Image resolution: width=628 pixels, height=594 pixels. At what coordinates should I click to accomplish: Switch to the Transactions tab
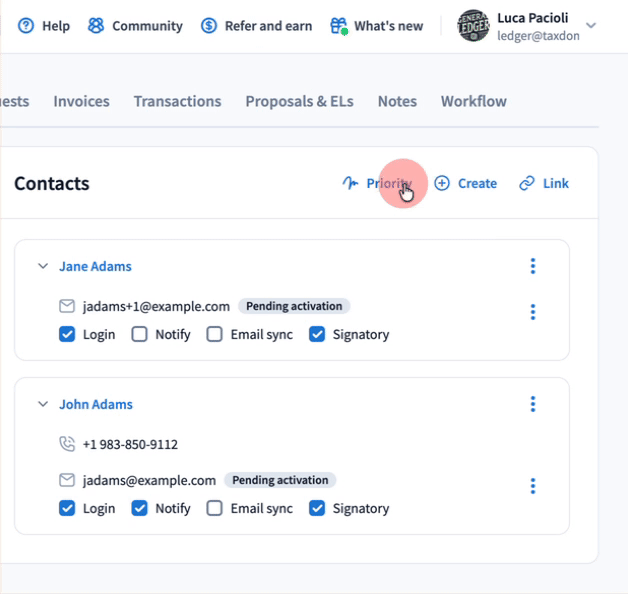click(177, 101)
